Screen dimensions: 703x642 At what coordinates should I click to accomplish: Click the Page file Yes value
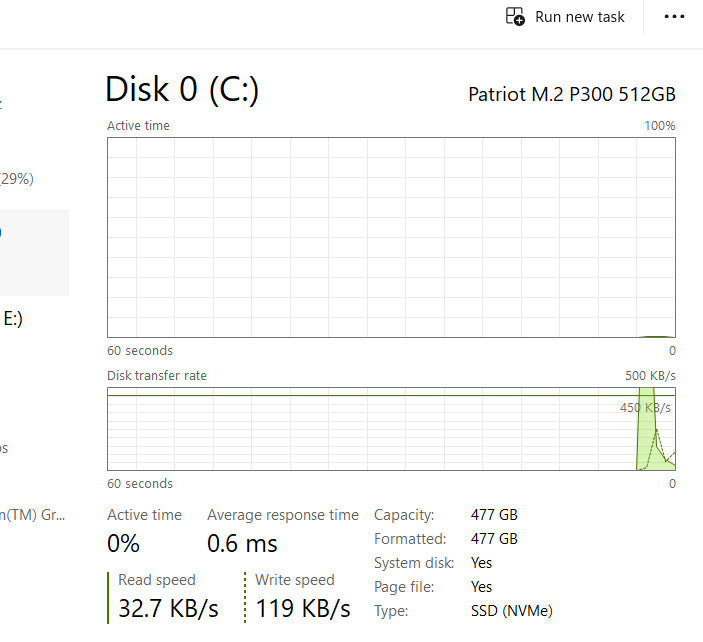click(481, 587)
